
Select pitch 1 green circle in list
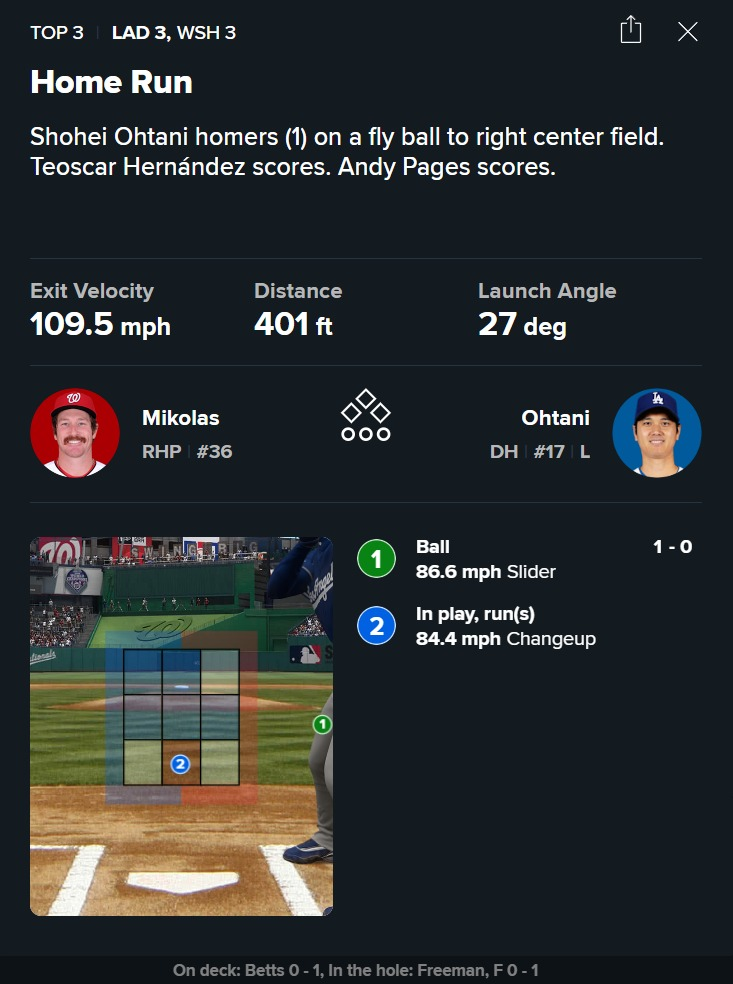[377, 559]
